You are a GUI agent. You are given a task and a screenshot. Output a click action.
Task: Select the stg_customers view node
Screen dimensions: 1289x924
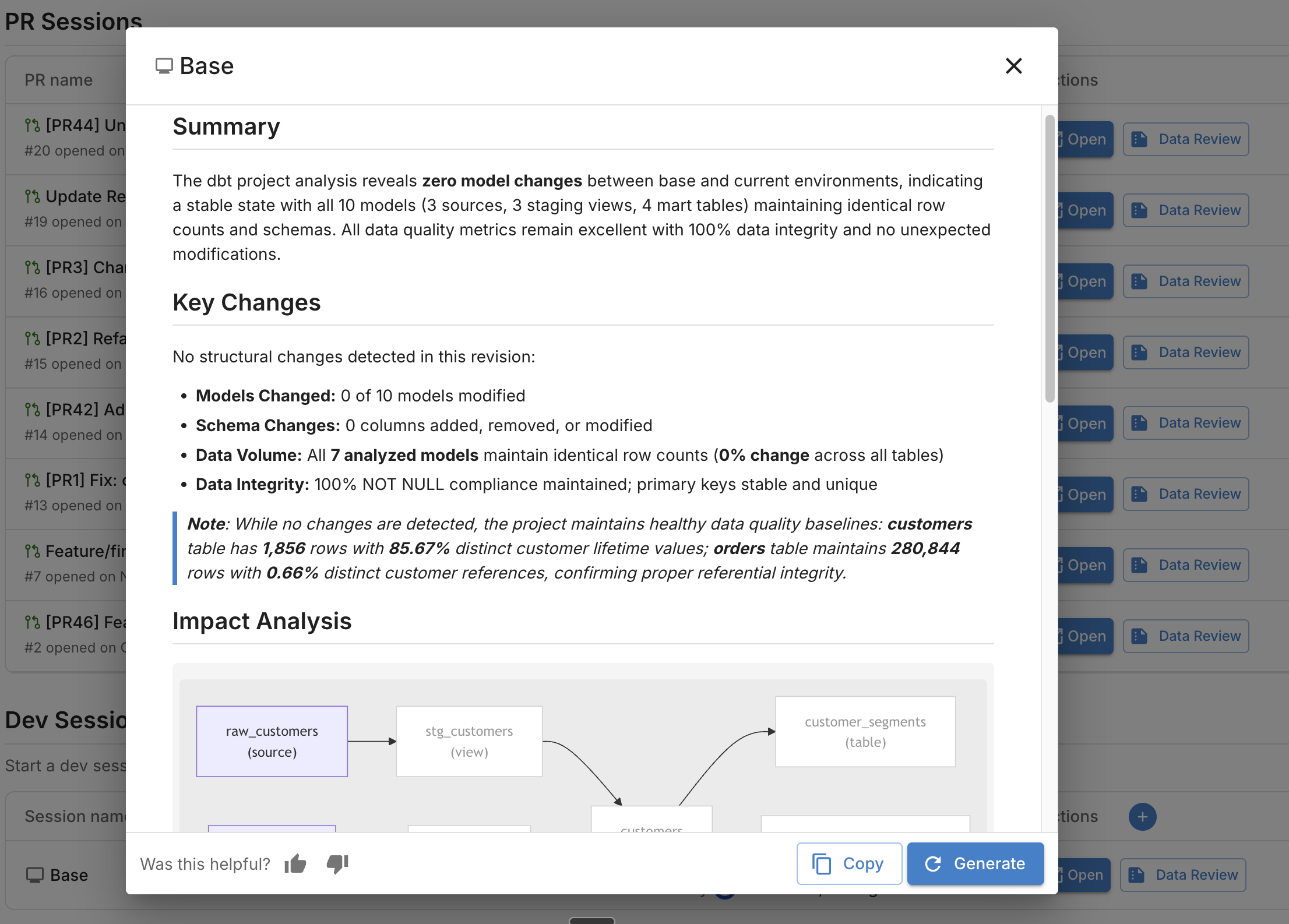coord(469,741)
